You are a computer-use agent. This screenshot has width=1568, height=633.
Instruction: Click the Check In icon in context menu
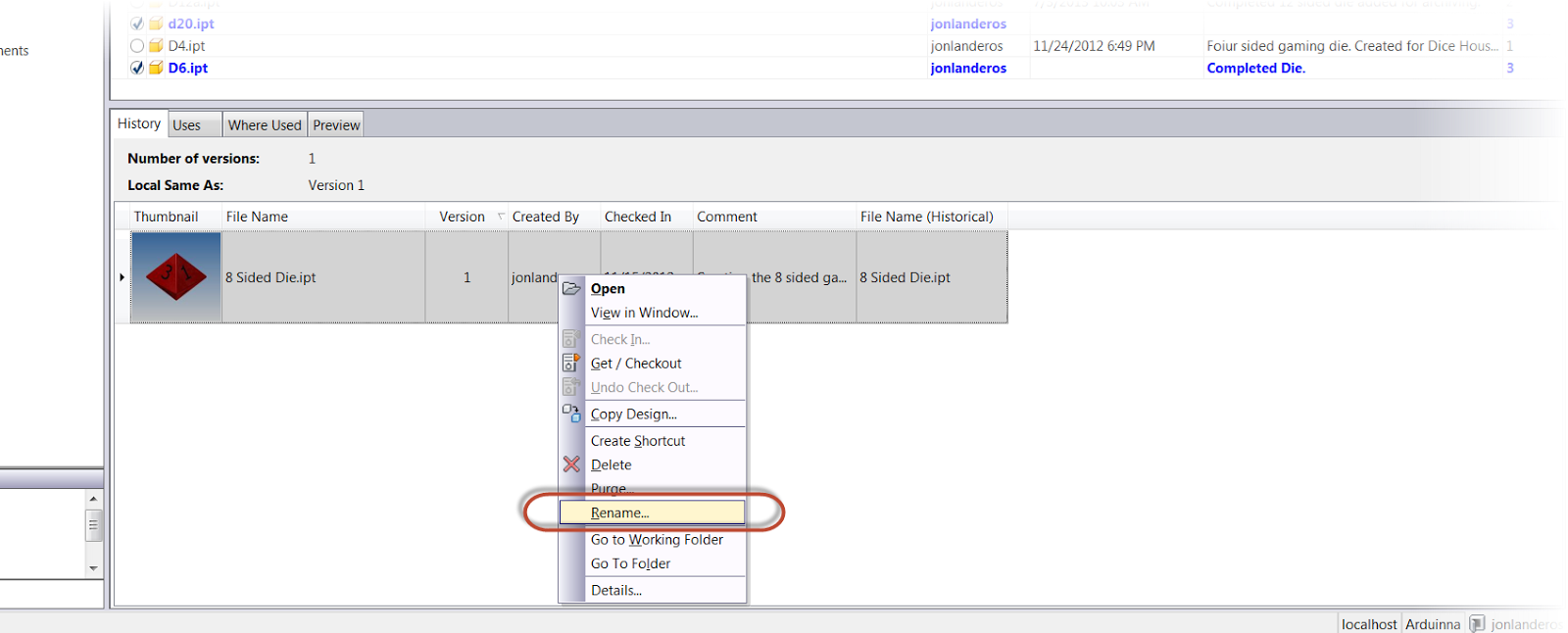coord(571,339)
